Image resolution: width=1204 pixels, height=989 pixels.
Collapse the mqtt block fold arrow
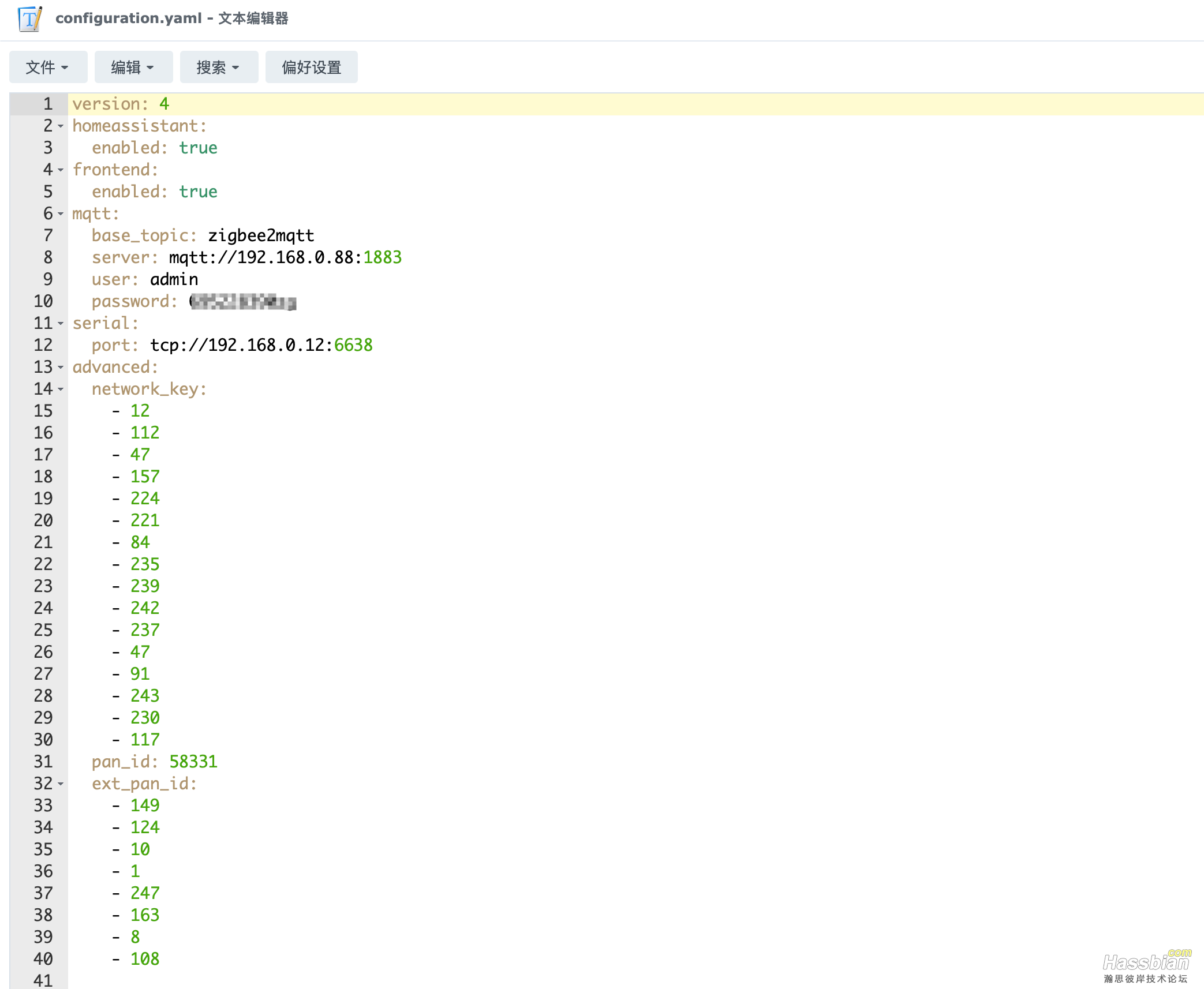pyautogui.click(x=61, y=214)
